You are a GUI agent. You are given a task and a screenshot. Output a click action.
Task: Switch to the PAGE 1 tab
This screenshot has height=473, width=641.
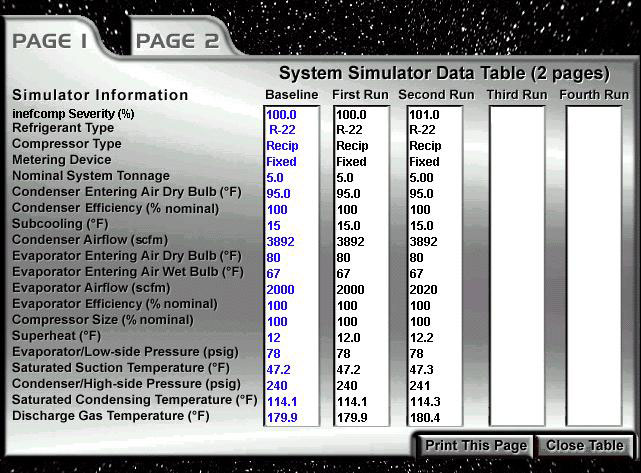50,41
